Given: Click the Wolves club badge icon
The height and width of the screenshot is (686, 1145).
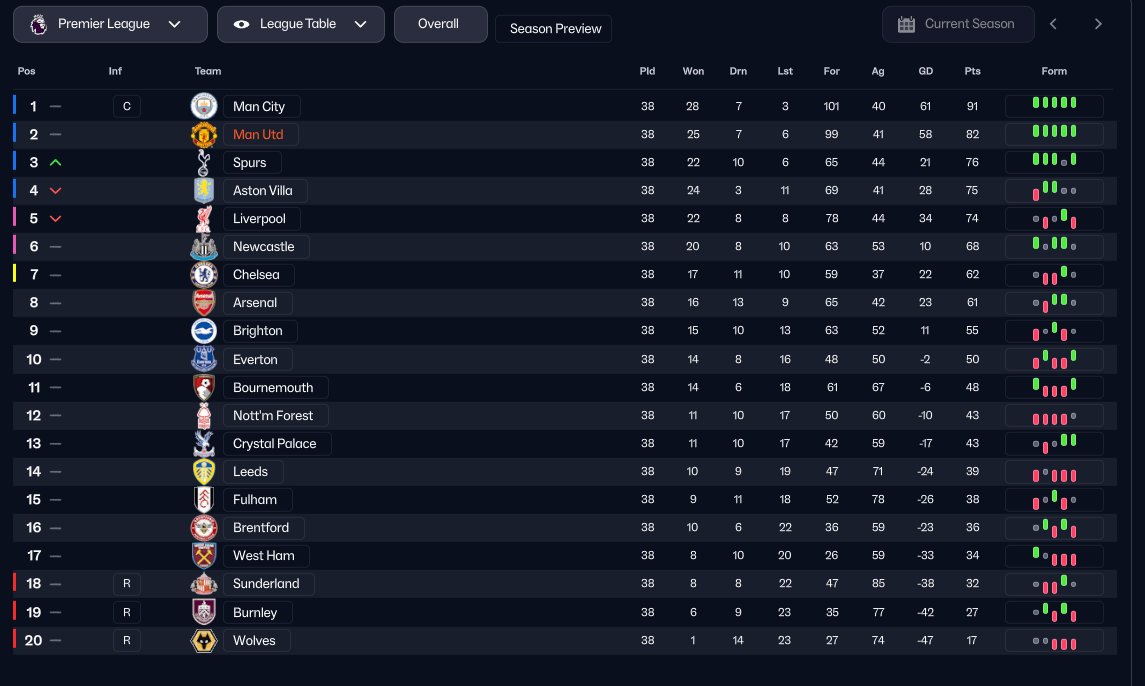Looking at the screenshot, I should coord(204,640).
